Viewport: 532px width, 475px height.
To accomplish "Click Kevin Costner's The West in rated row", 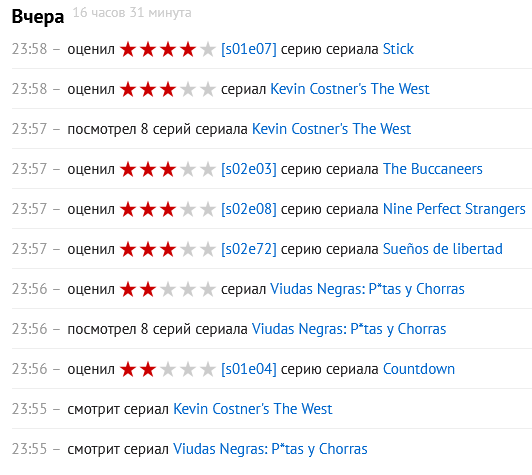I will (x=350, y=89).
